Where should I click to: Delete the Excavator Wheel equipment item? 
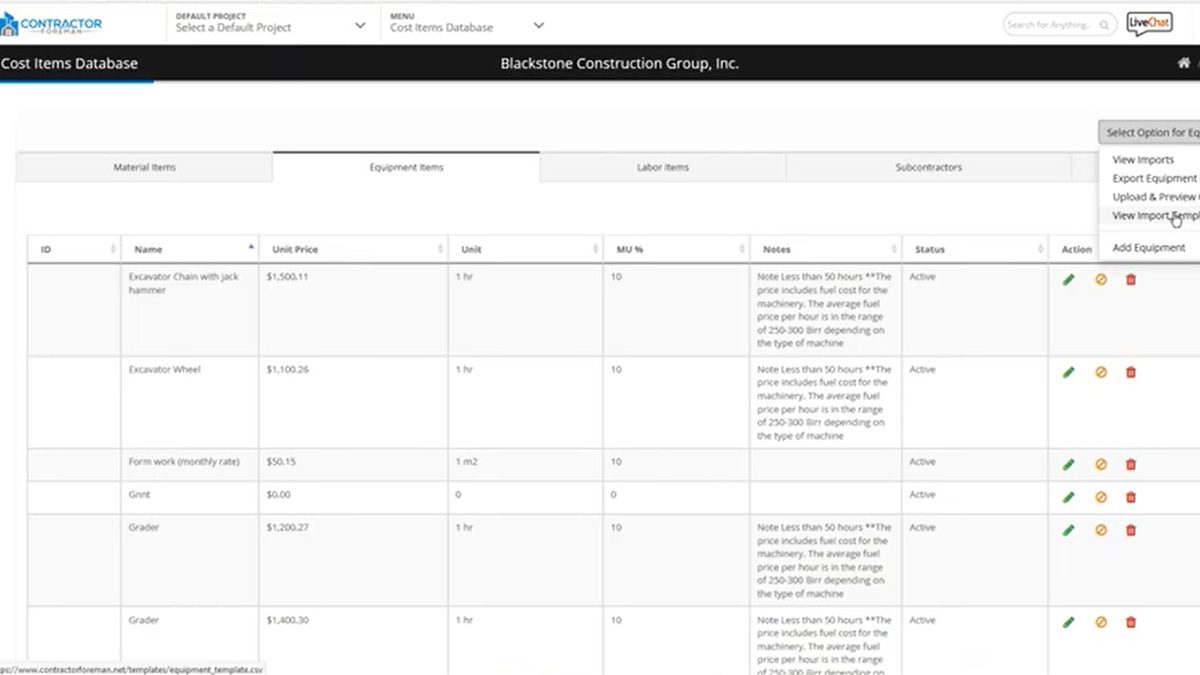pos(1130,372)
